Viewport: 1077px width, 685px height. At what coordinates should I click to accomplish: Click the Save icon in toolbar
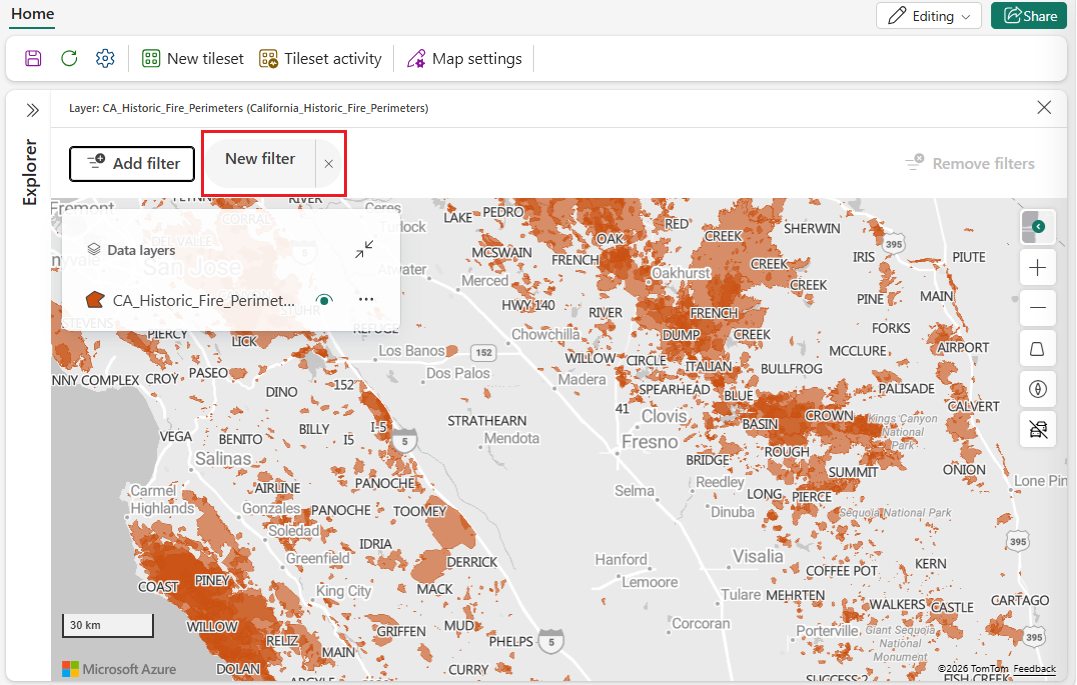(x=33, y=58)
